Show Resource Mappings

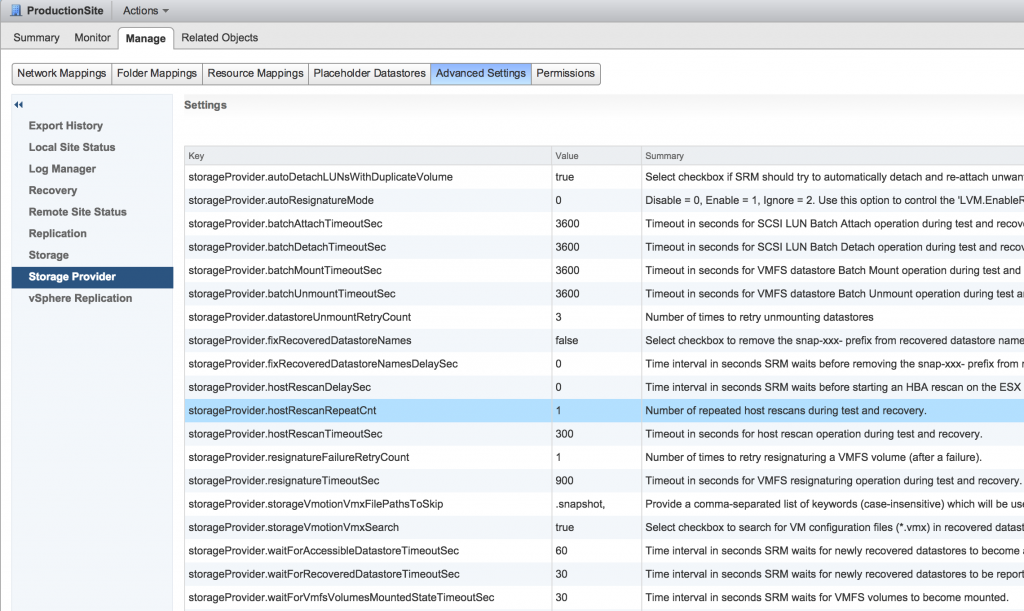pyautogui.click(x=254, y=73)
